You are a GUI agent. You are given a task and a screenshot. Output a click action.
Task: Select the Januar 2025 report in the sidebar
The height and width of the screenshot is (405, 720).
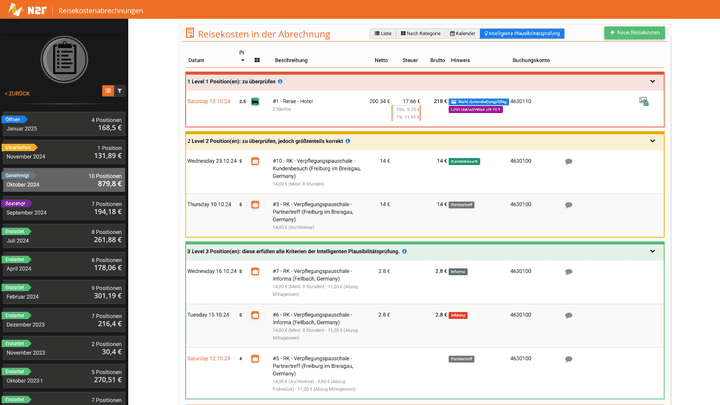(64, 123)
